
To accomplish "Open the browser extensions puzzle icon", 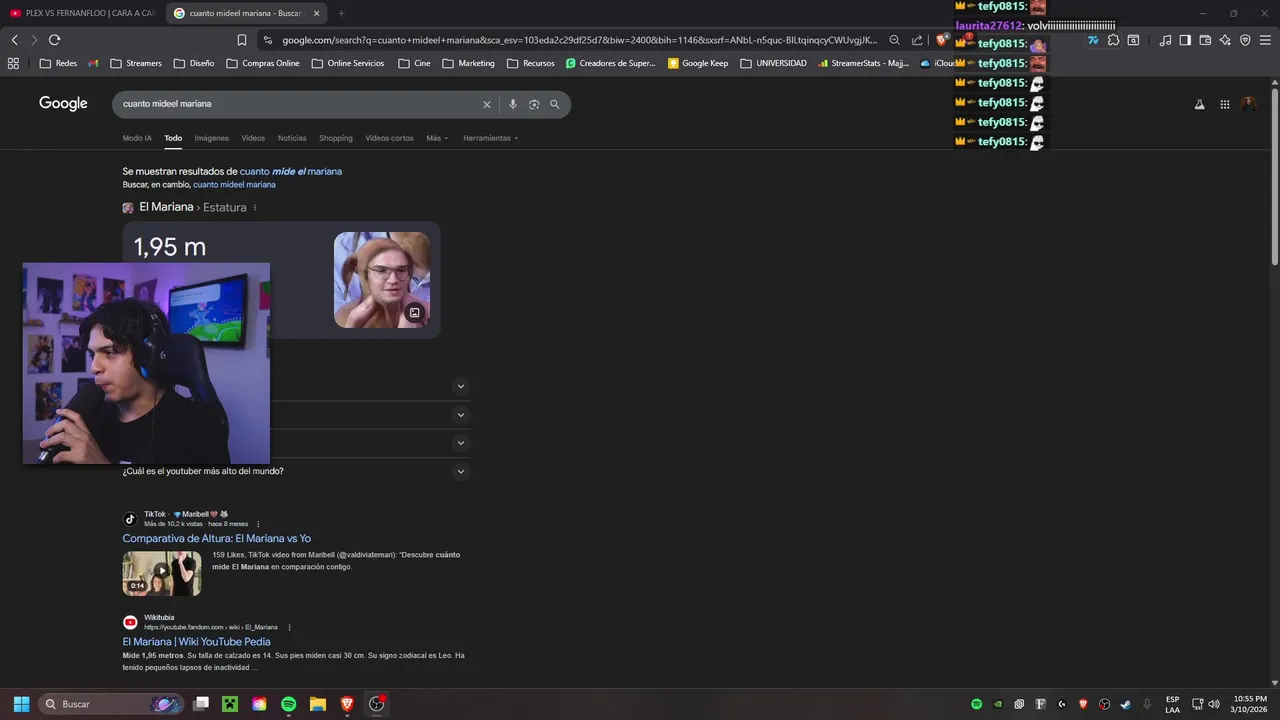I will click(1113, 40).
